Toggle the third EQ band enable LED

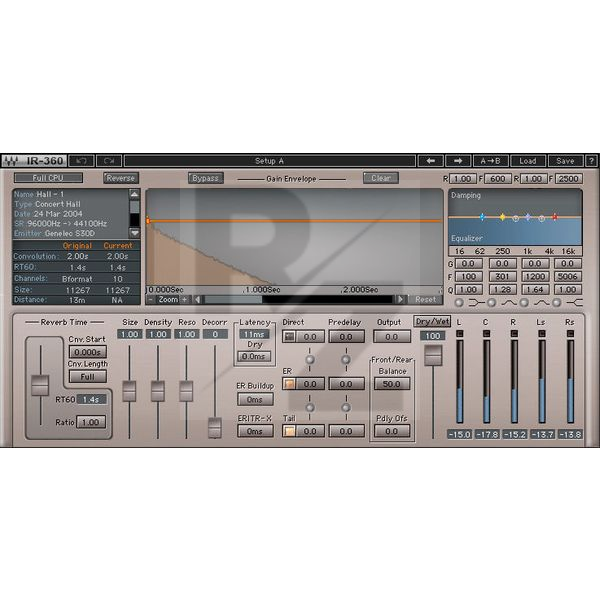pos(524,303)
